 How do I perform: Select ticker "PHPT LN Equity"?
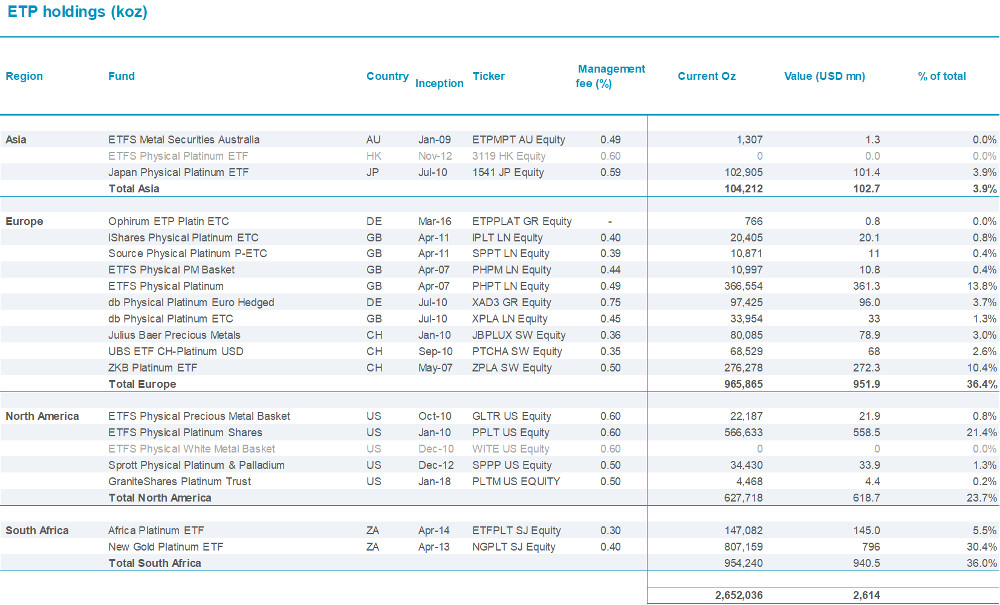click(510, 287)
